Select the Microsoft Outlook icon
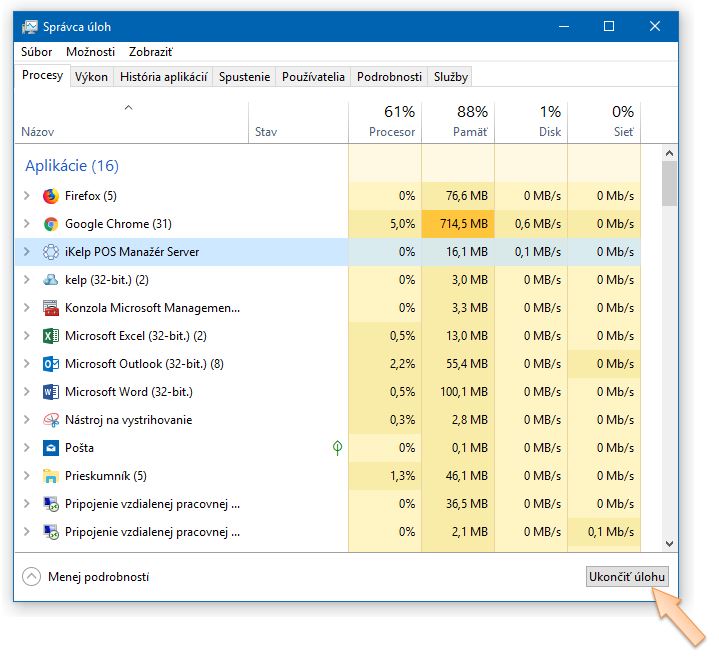Viewport: 719px width, 666px height. tap(51, 364)
